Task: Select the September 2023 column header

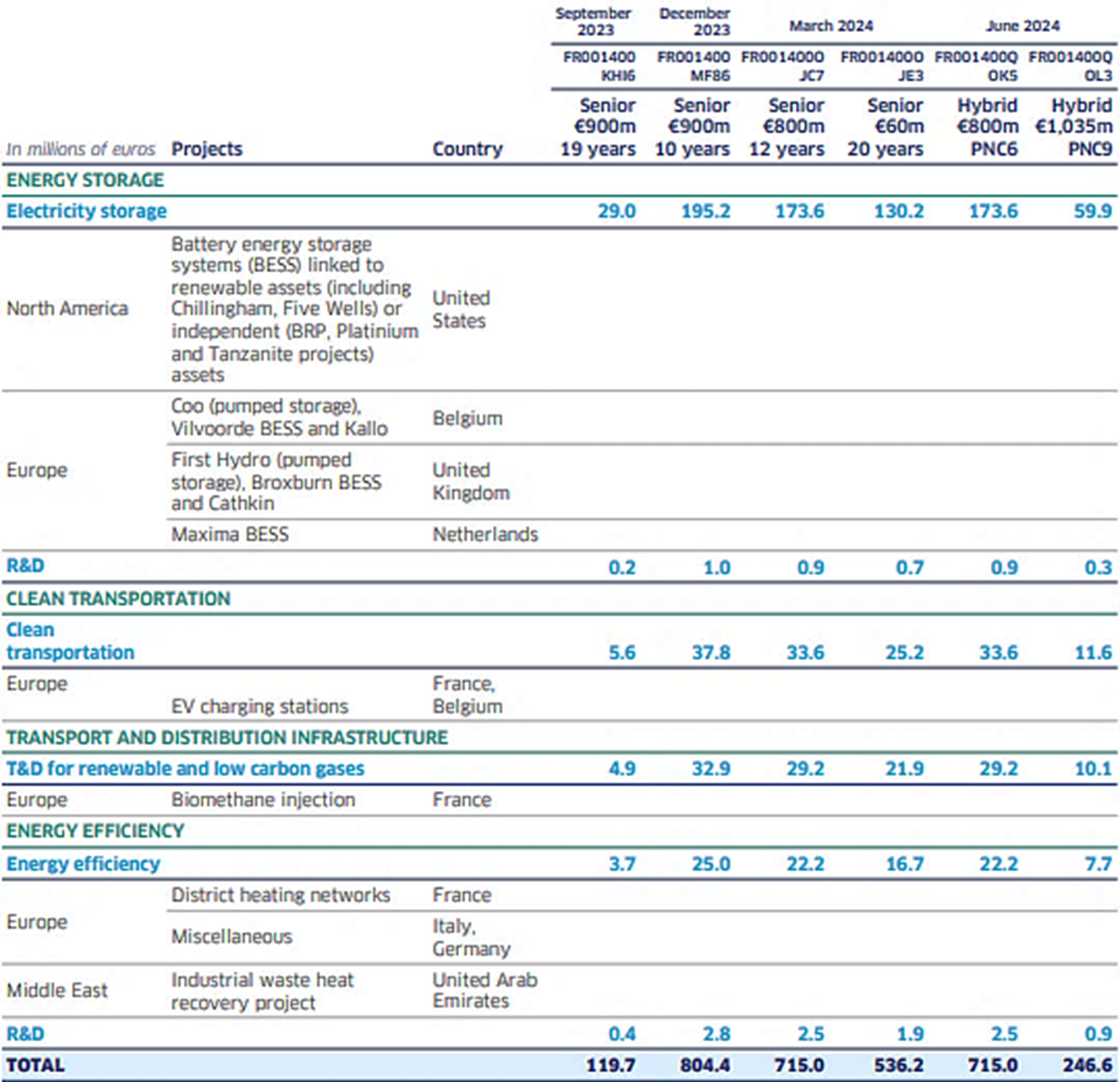Action: tap(592, 21)
